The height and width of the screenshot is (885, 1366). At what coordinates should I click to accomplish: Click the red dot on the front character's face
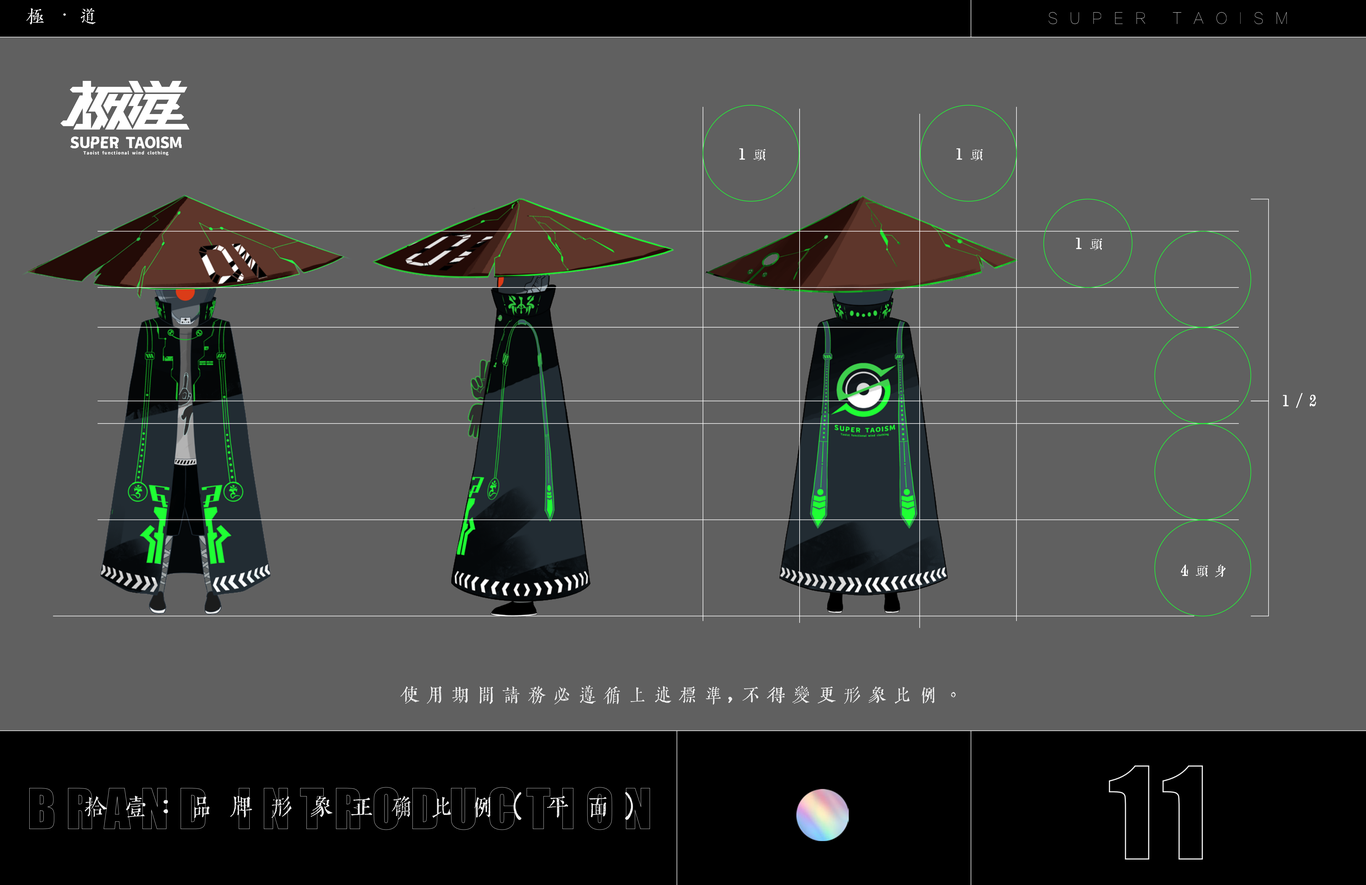[185, 293]
